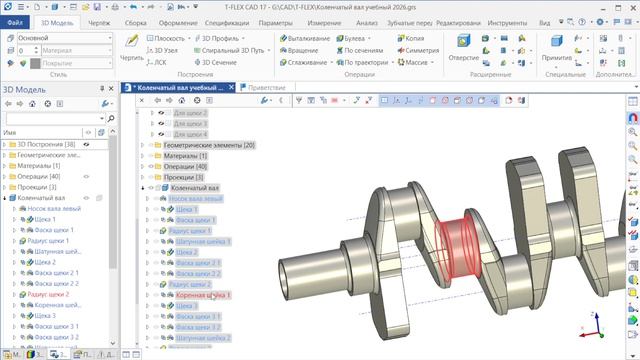The image size is (640, 360).
Task: Start the По траектории sweep operation
Action: click(x=362, y=62)
